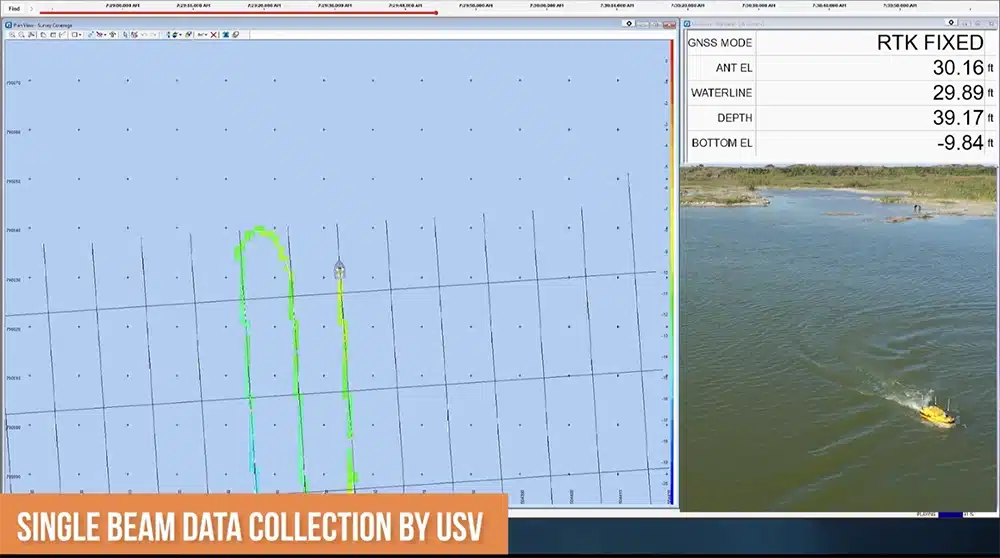Screen dimensions: 1000x558
Task: Click the red X delete icon
Action: point(214,35)
